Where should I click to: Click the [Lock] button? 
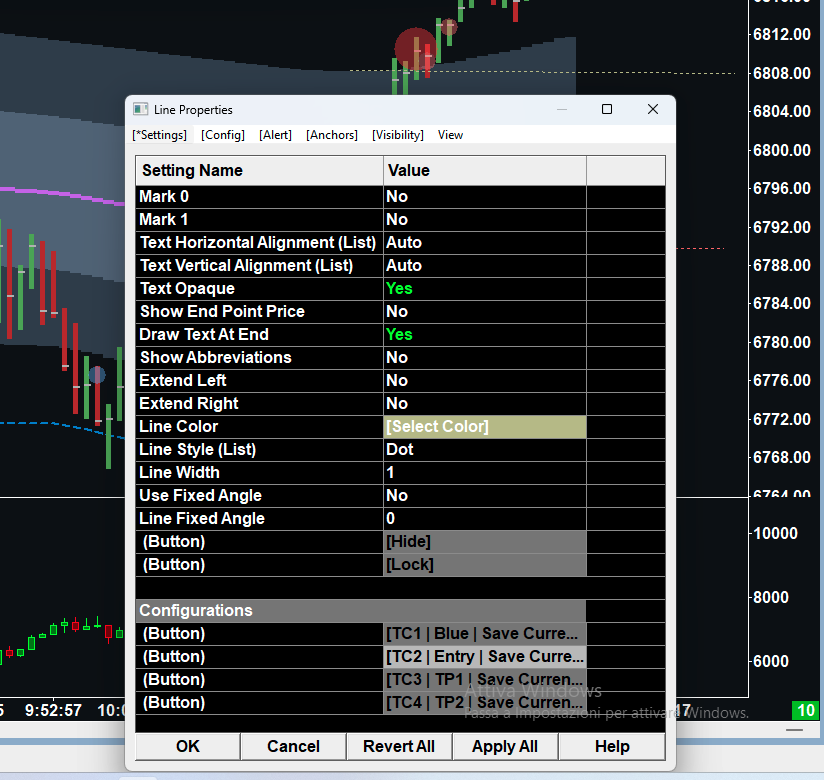pos(485,565)
